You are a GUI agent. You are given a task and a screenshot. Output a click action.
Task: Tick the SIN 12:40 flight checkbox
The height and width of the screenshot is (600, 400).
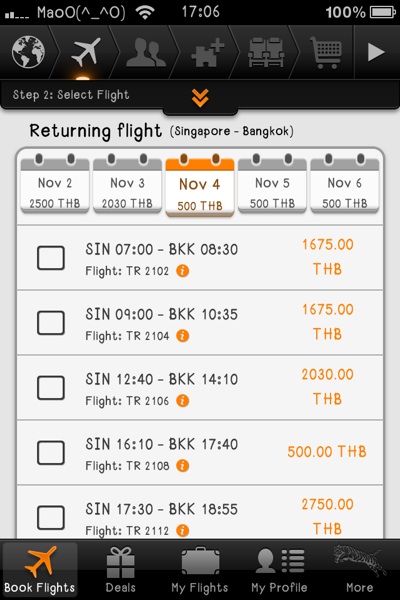[x=51, y=388]
